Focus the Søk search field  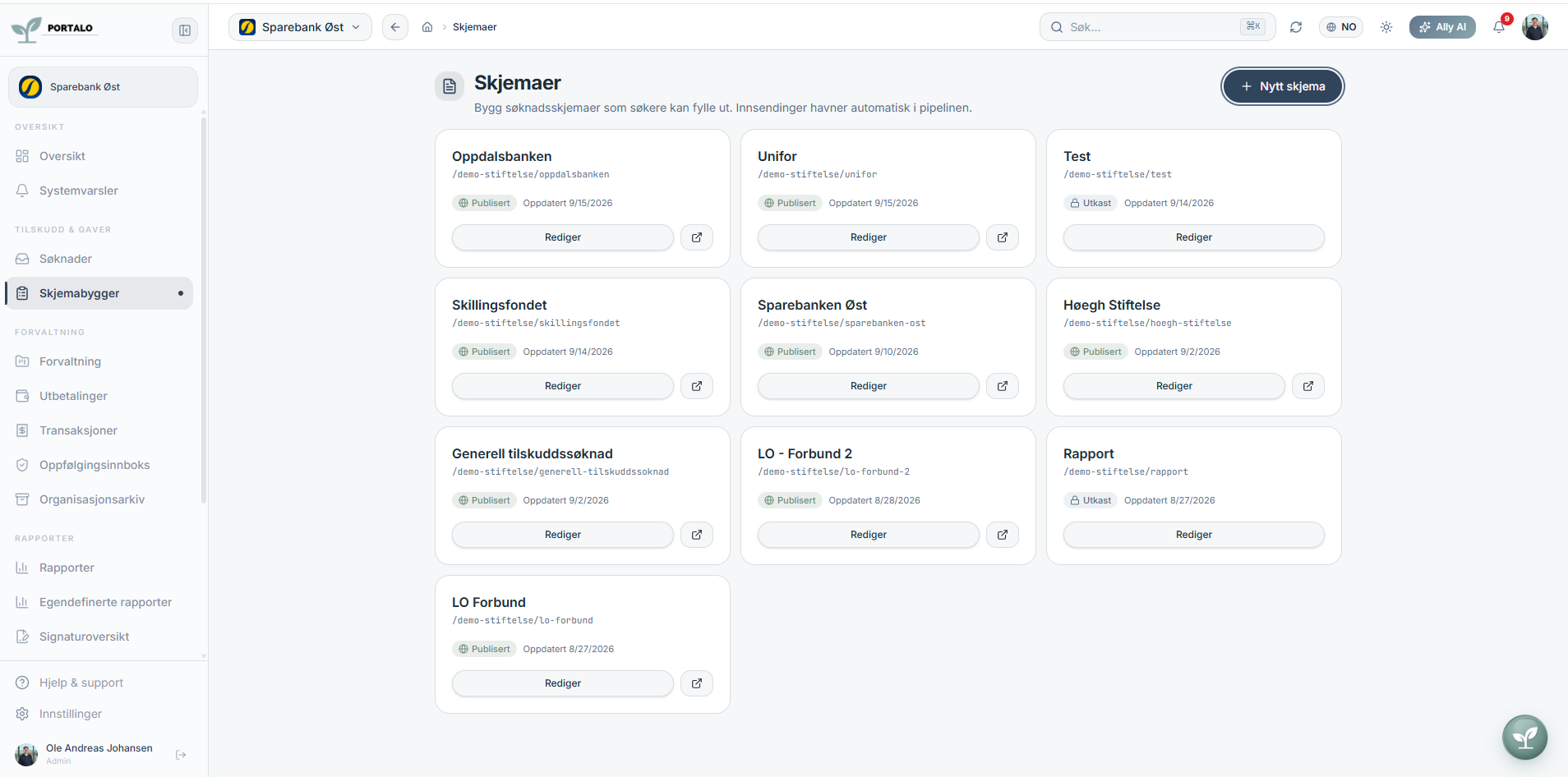pos(1157,27)
